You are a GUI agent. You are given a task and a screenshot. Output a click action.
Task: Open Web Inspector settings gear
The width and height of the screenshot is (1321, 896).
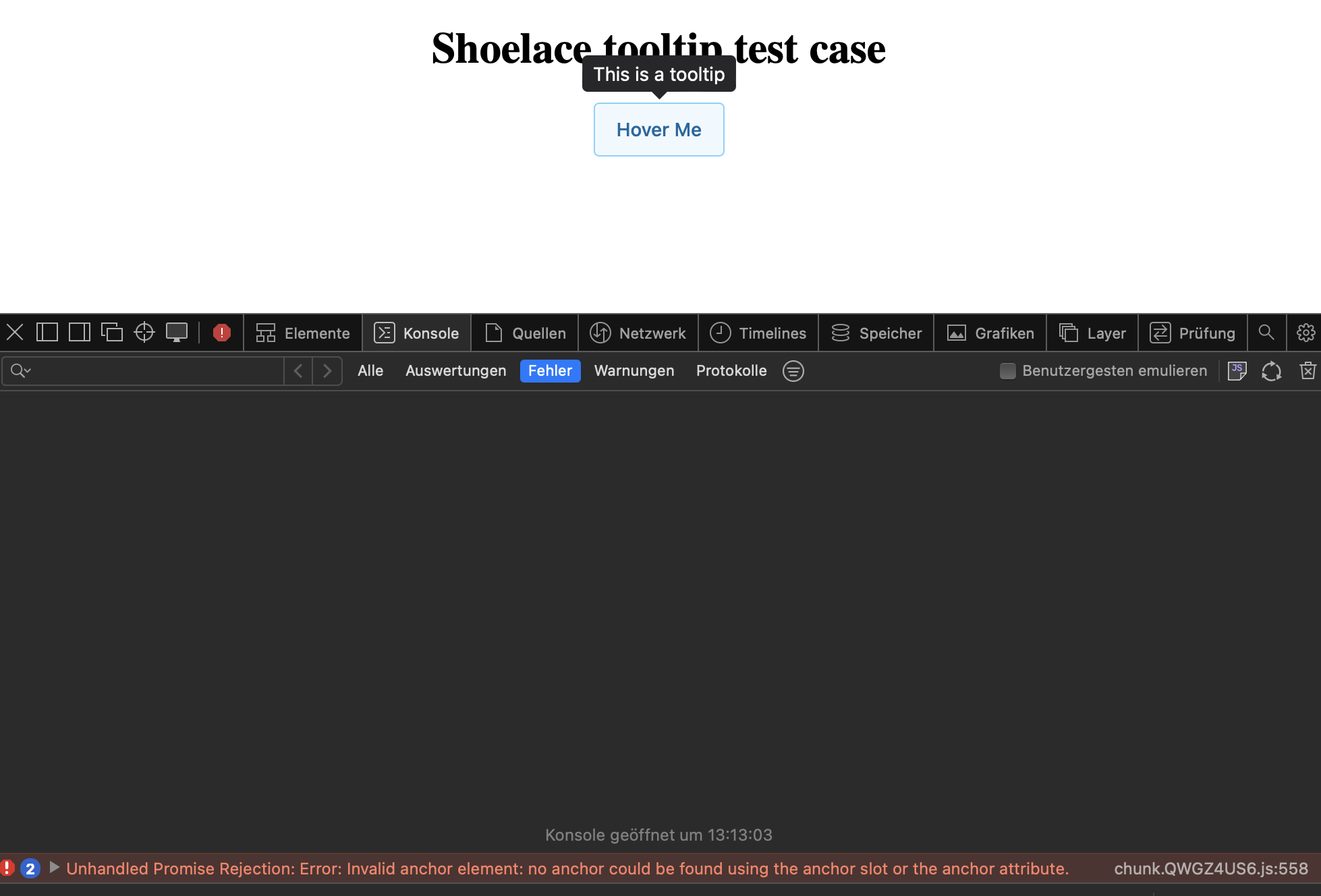click(x=1306, y=332)
